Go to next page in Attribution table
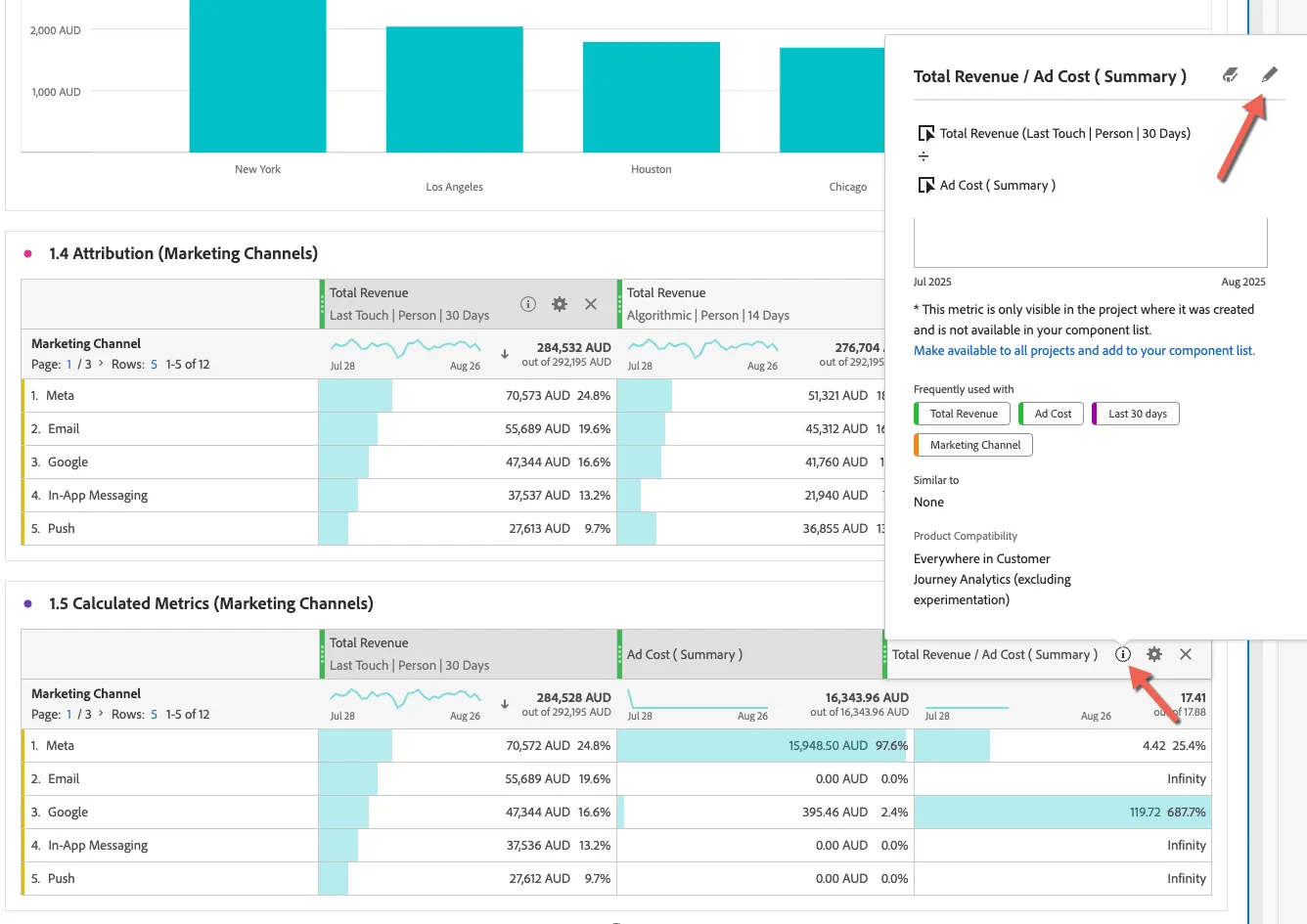Screen dimensions: 1307x924 pos(101,364)
